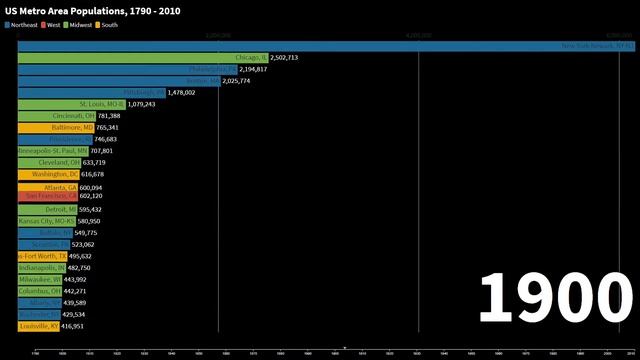
Task: Click the value 442,271
Action: [75, 291]
